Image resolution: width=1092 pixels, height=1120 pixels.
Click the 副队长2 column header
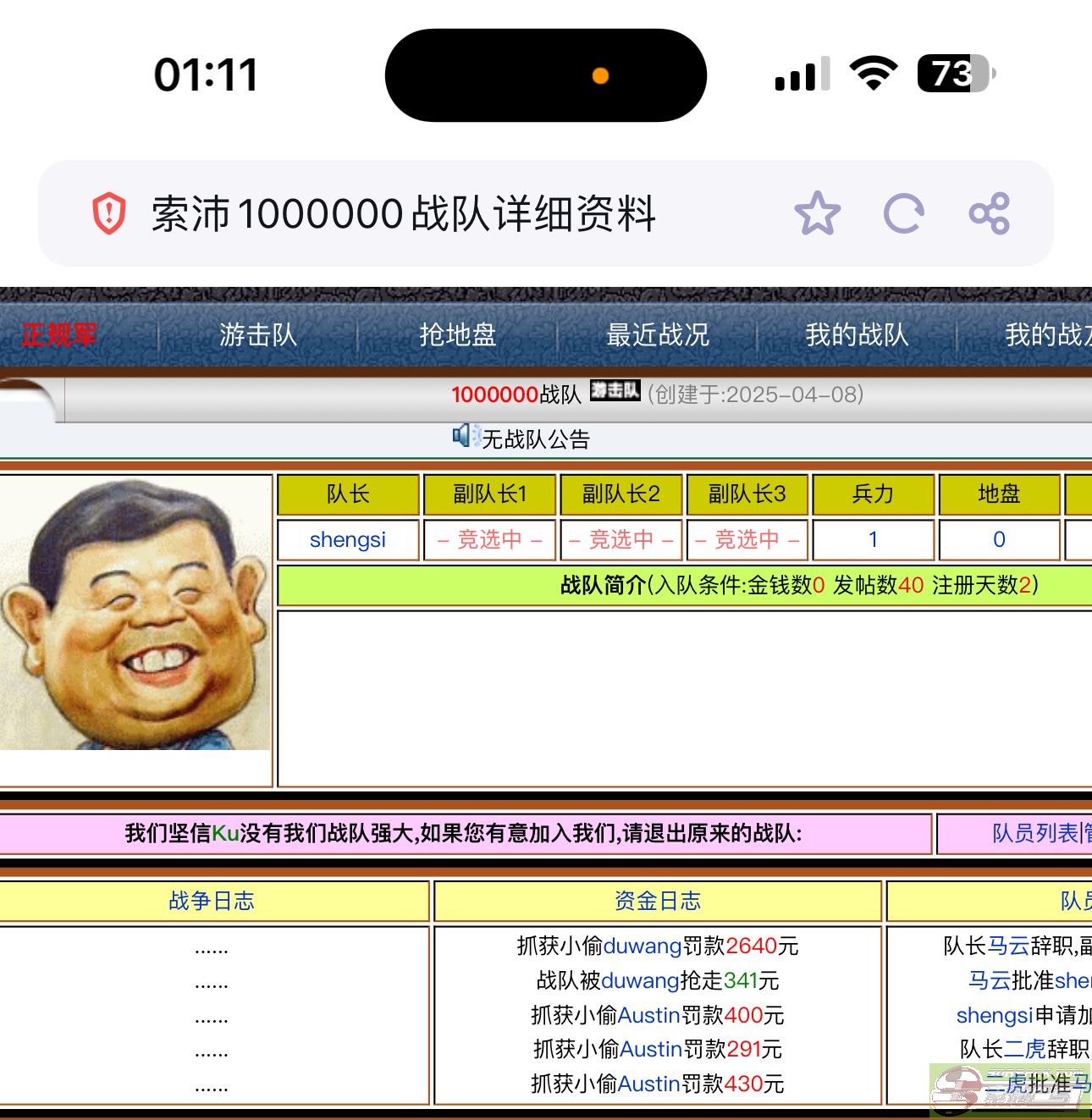click(621, 494)
